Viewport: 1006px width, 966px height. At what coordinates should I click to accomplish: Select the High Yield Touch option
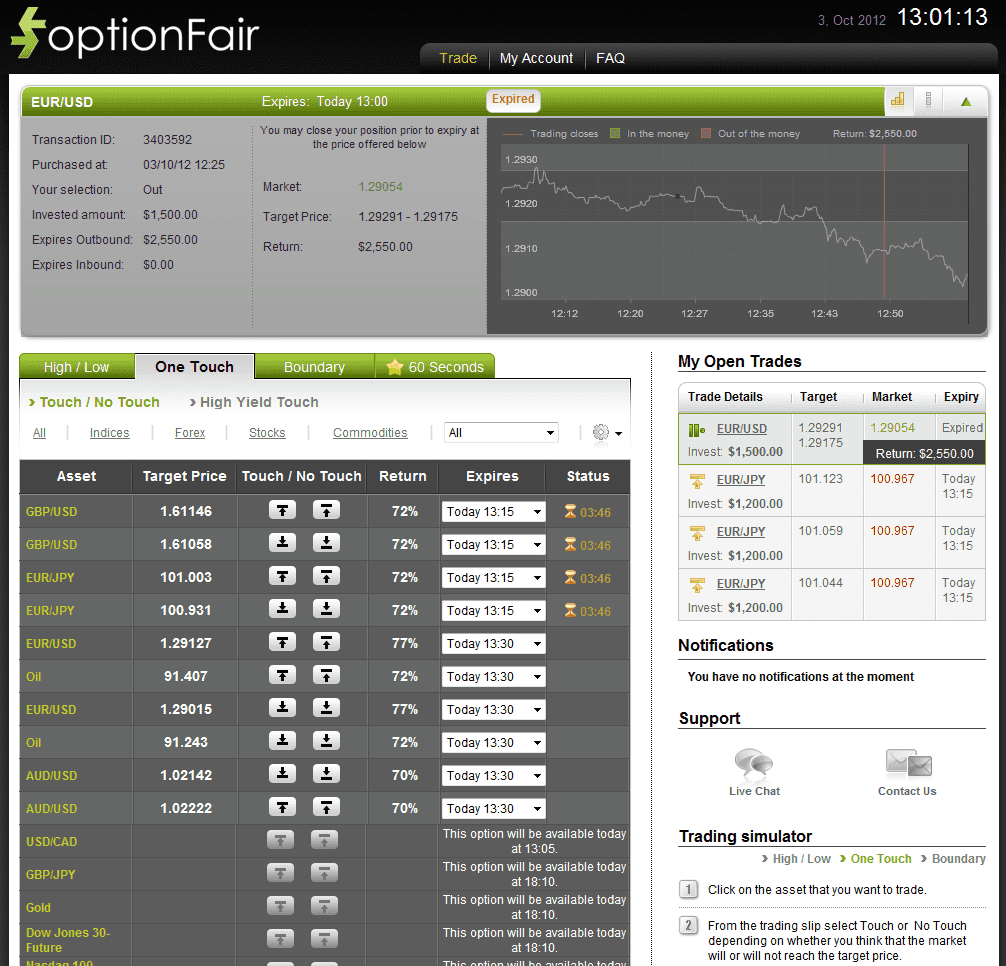tap(257, 402)
